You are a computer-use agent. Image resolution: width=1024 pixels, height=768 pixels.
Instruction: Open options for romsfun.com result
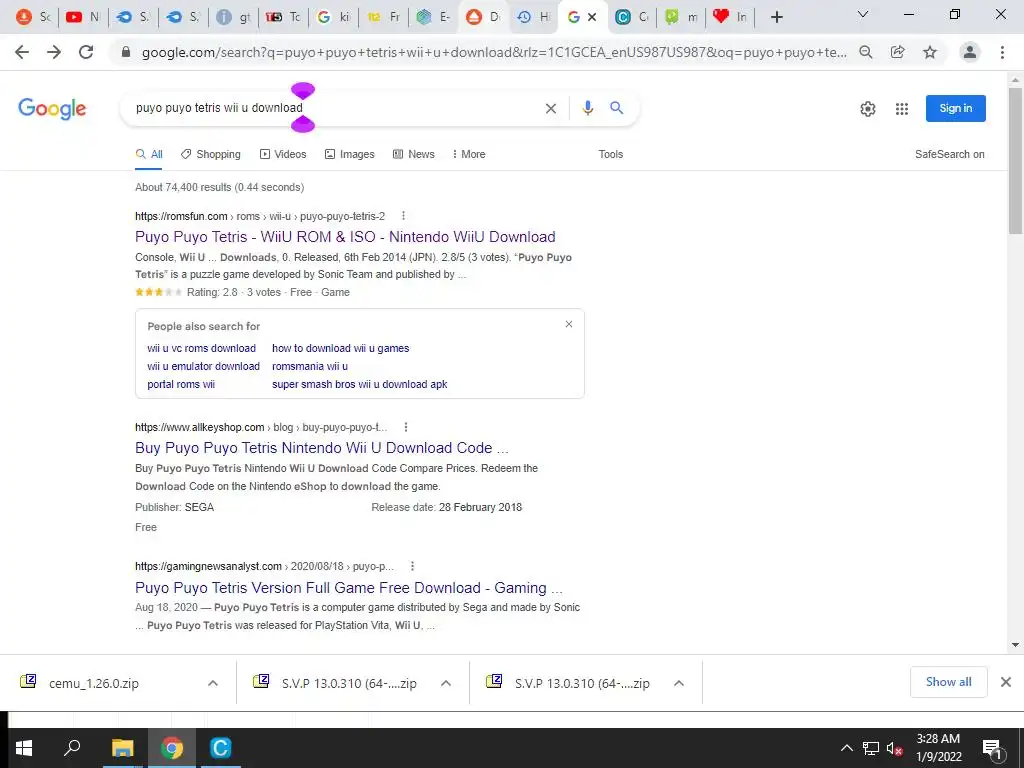tap(404, 216)
